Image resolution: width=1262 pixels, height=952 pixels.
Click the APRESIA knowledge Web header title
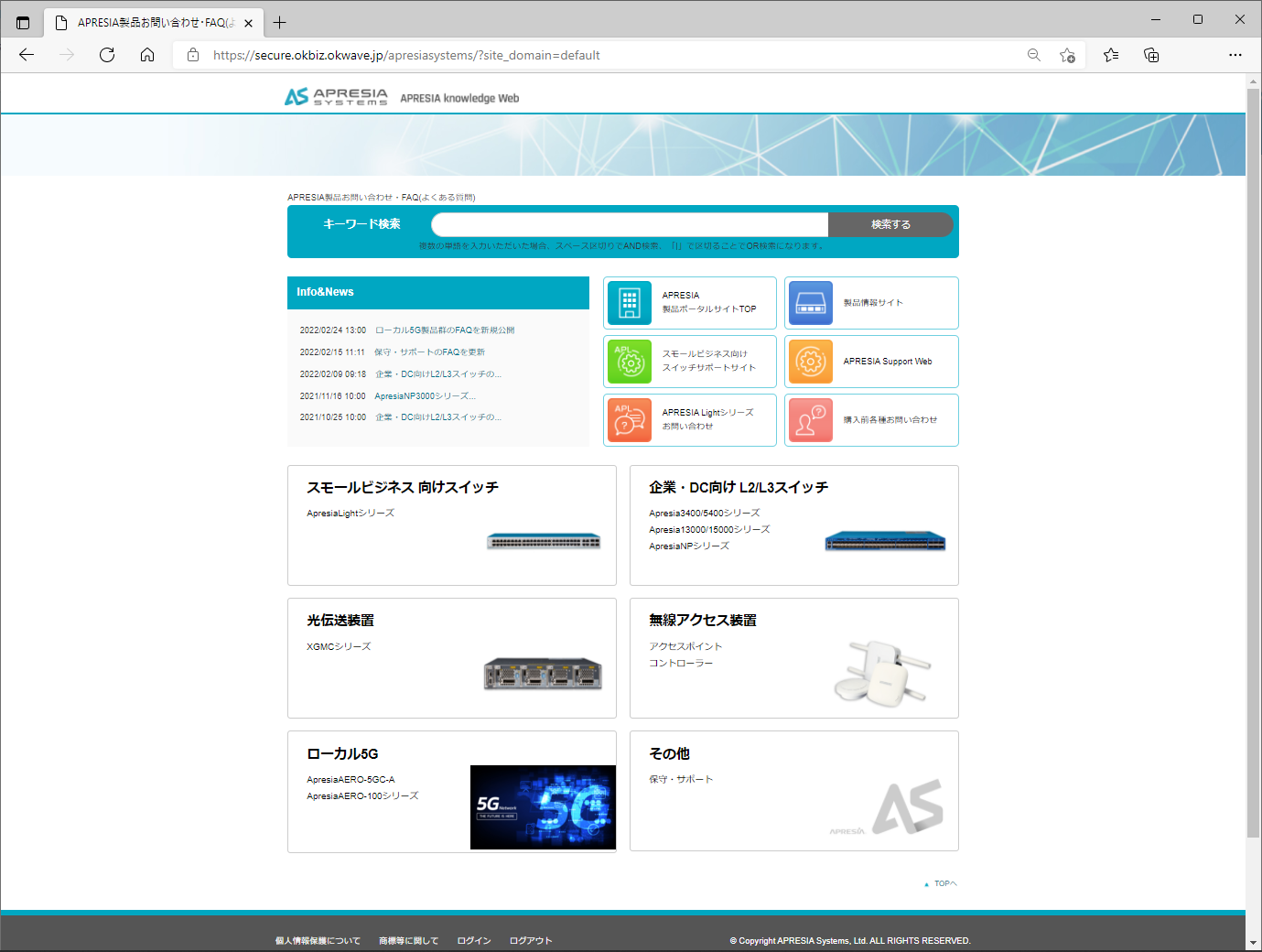point(459,98)
